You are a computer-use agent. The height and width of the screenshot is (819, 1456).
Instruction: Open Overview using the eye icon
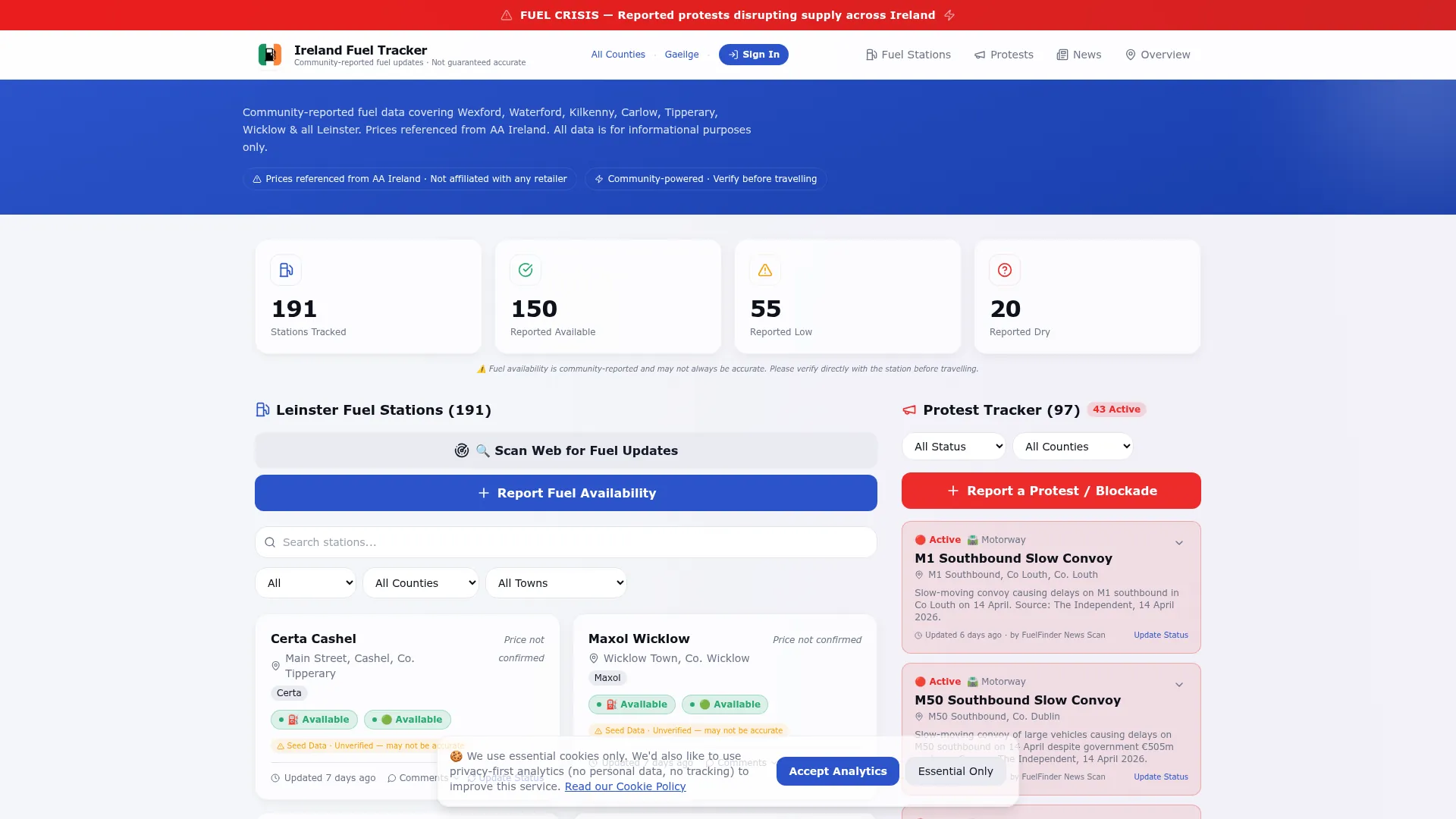point(1129,55)
